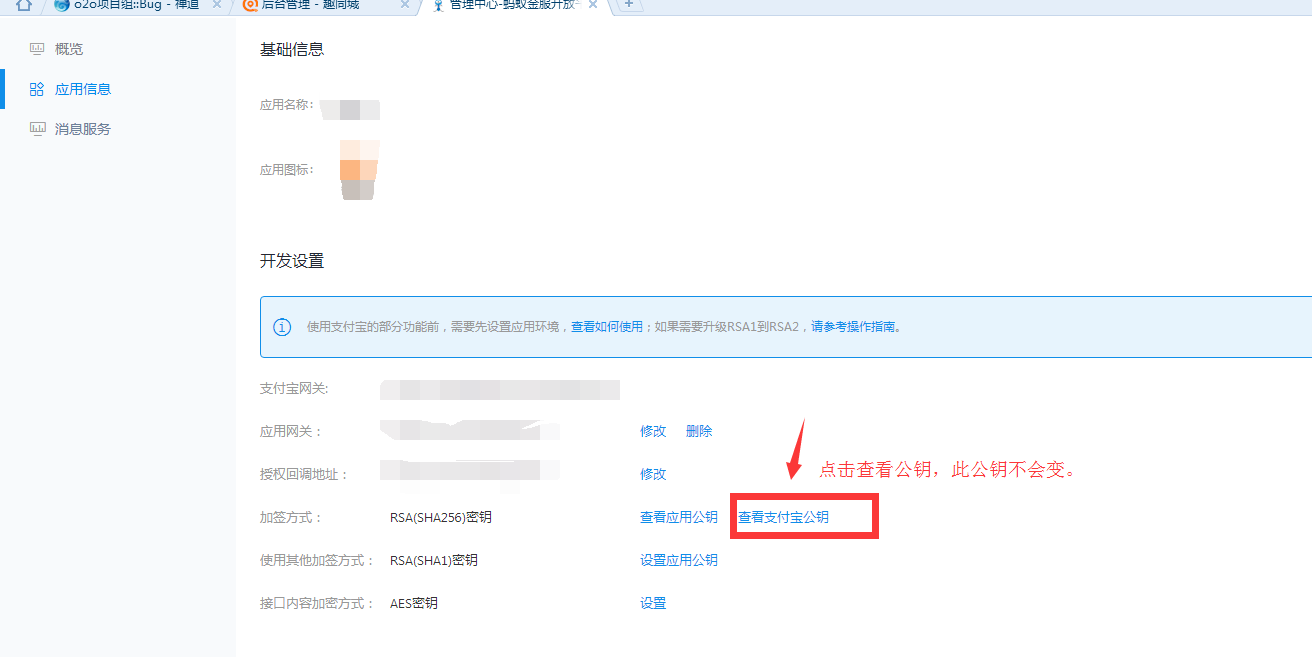Click 修改 next to 应用网关
The width and height of the screenshot is (1312, 657).
click(652, 431)
